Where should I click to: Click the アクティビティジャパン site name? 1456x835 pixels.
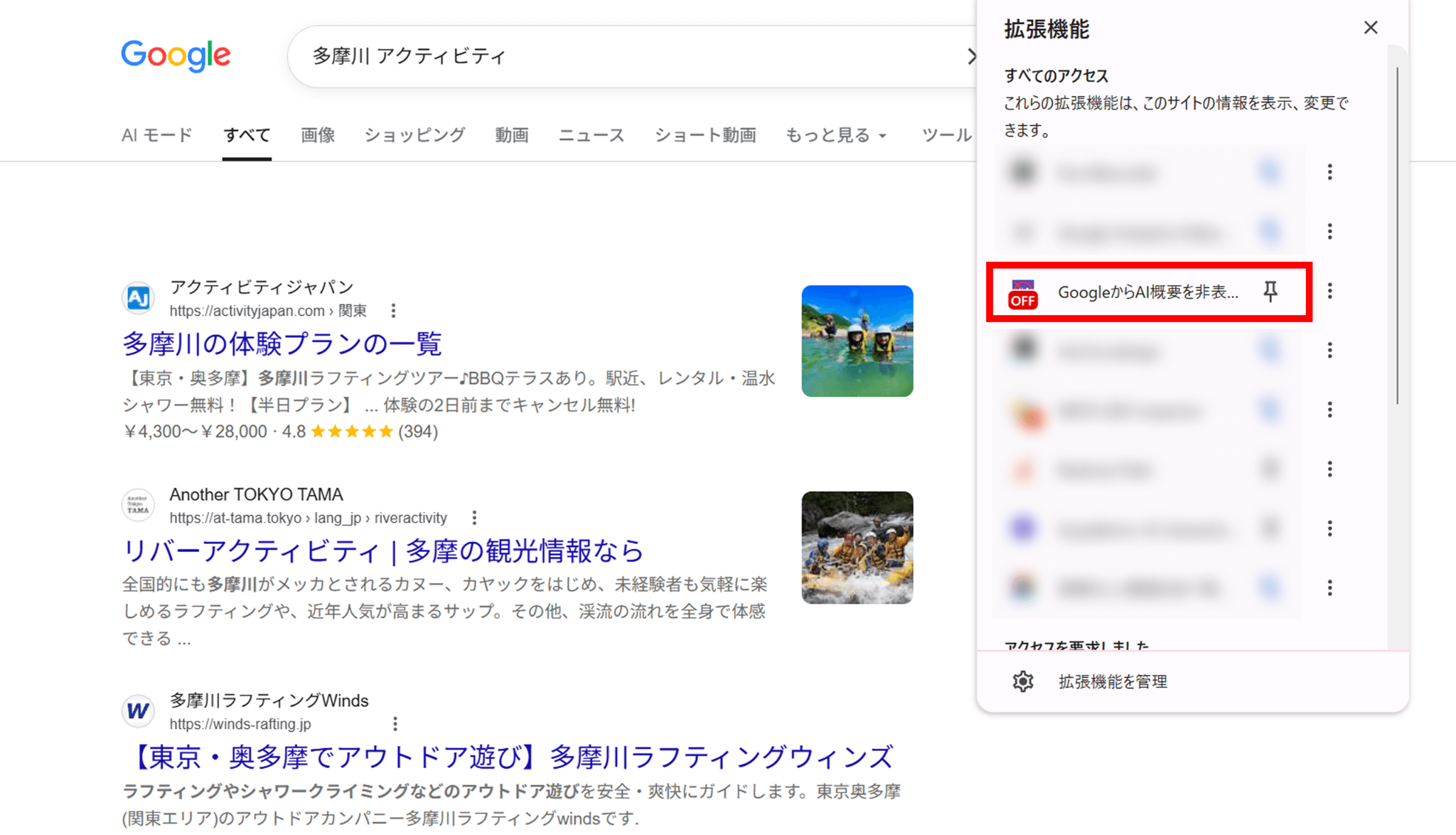pos(262,287)
